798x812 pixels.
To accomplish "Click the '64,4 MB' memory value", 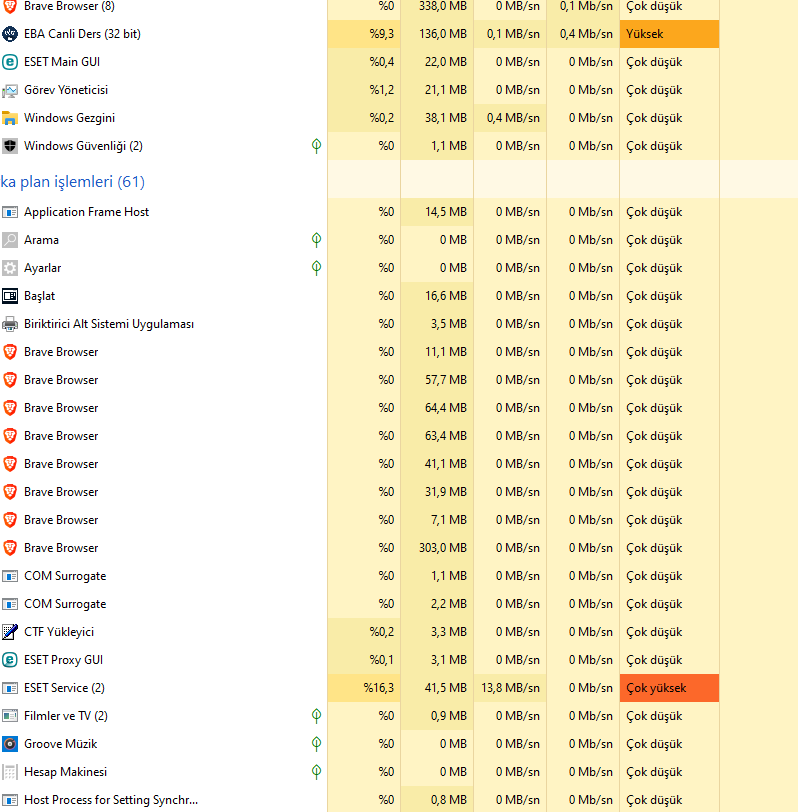I will click(446, 408).
